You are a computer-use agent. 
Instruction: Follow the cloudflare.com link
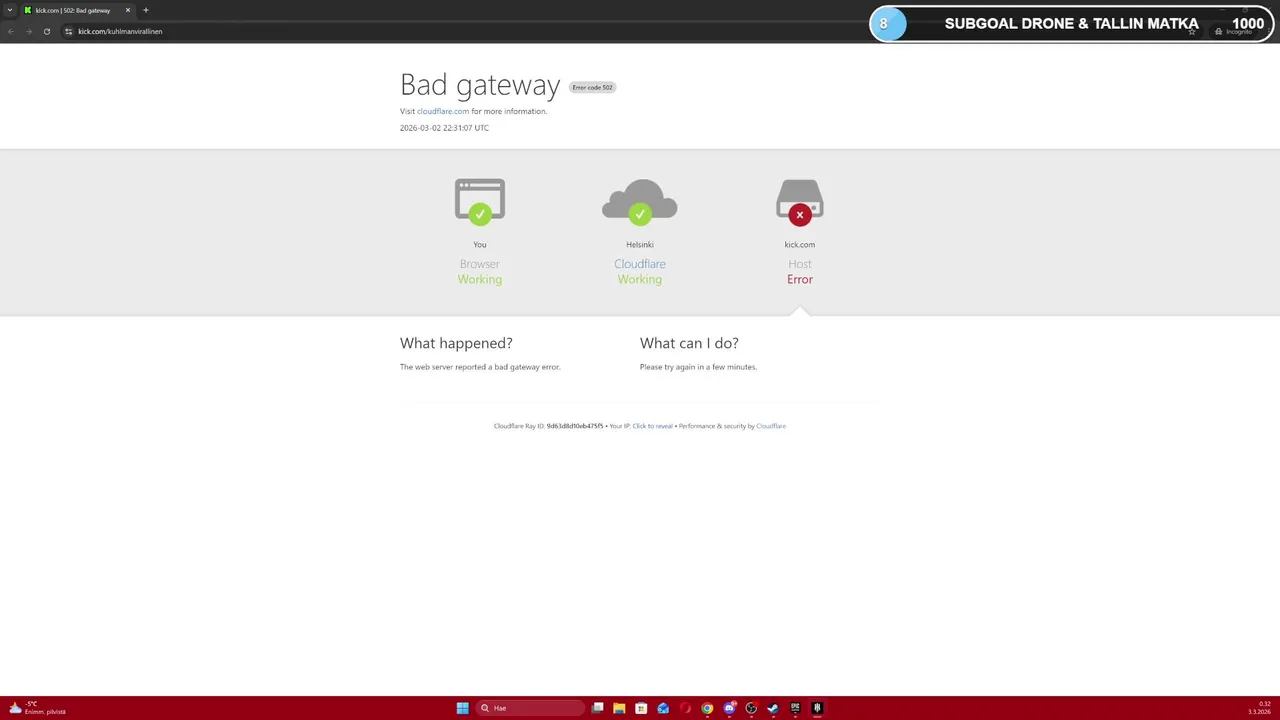[443, 111]
